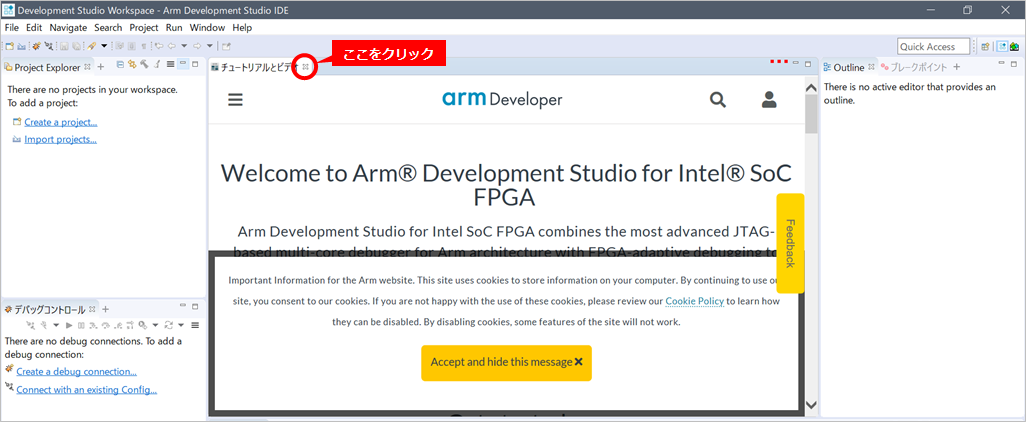The image size is (1026, 422).
Task: Close the チュートリアルとビデオ tab
Action: [306, 67]
